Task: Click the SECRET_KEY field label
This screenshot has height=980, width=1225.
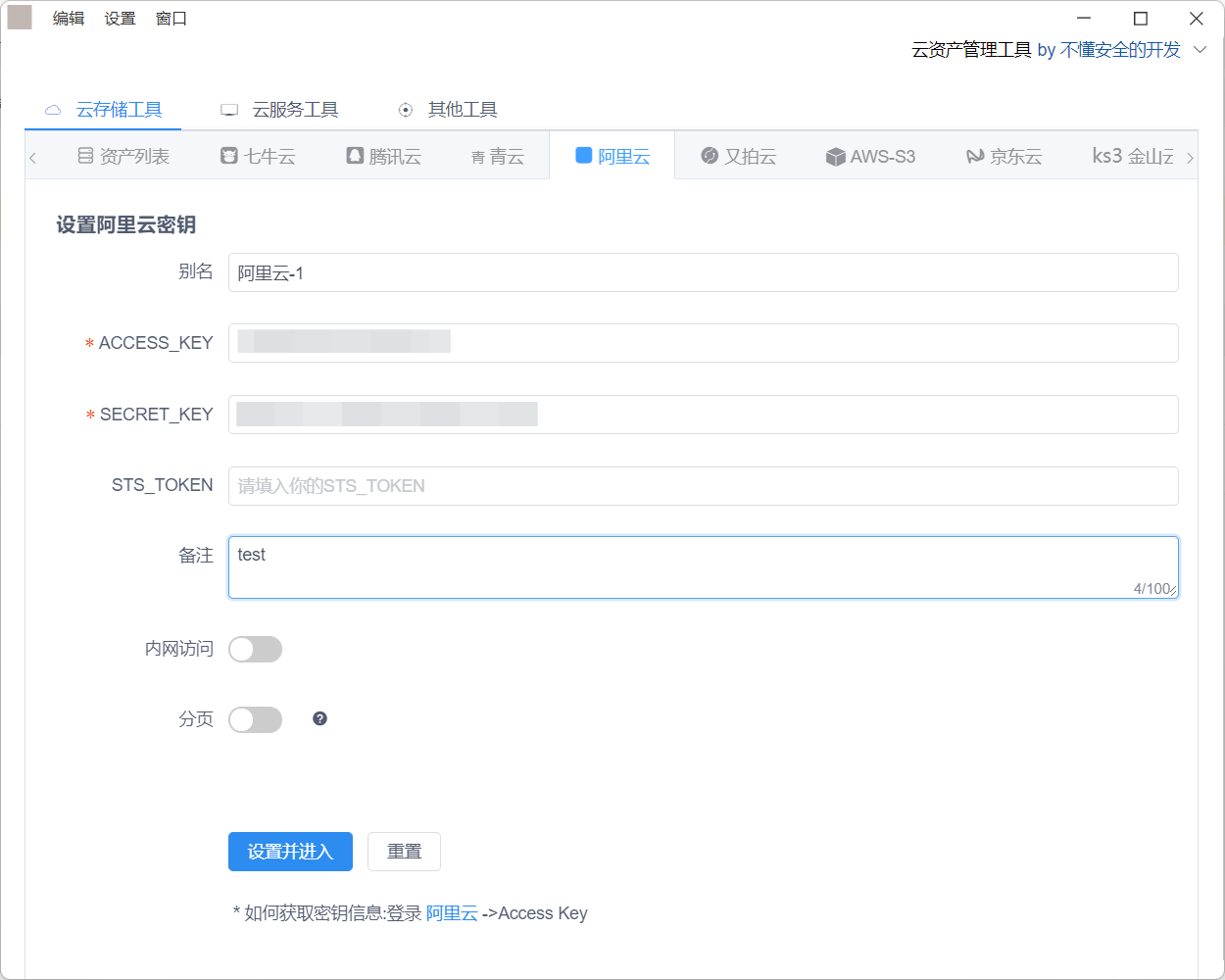Action: click(156, 415)
